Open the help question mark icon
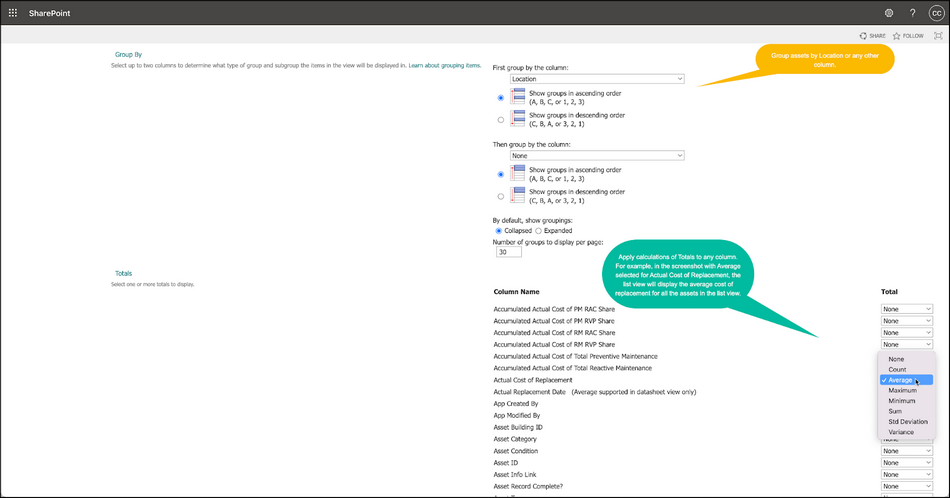950x498 pixels. [912, 13]
